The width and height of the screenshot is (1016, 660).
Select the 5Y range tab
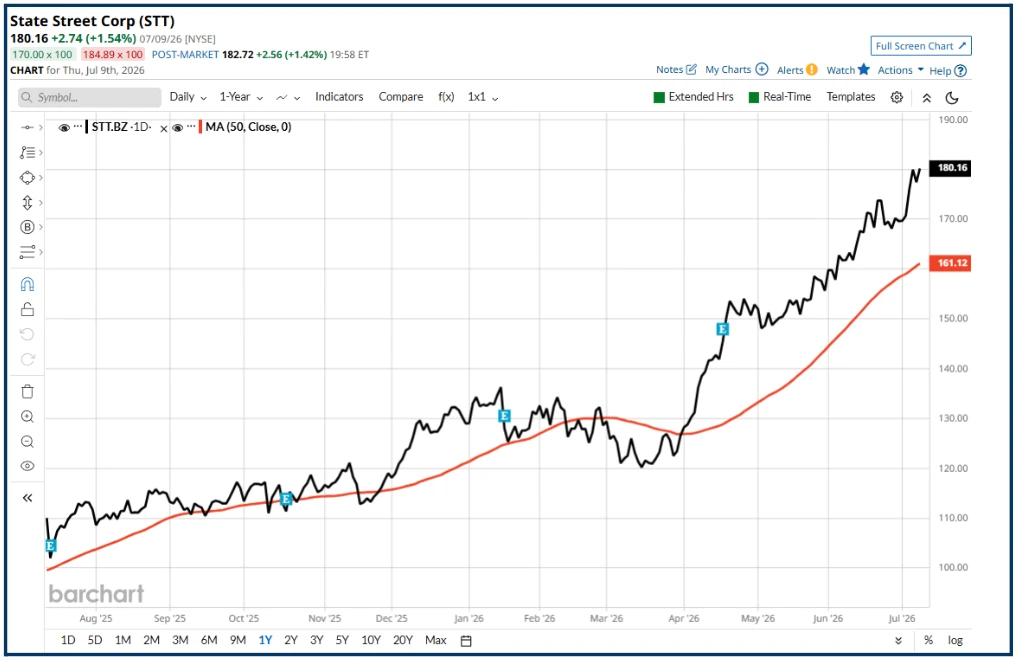tap(342, 640)
